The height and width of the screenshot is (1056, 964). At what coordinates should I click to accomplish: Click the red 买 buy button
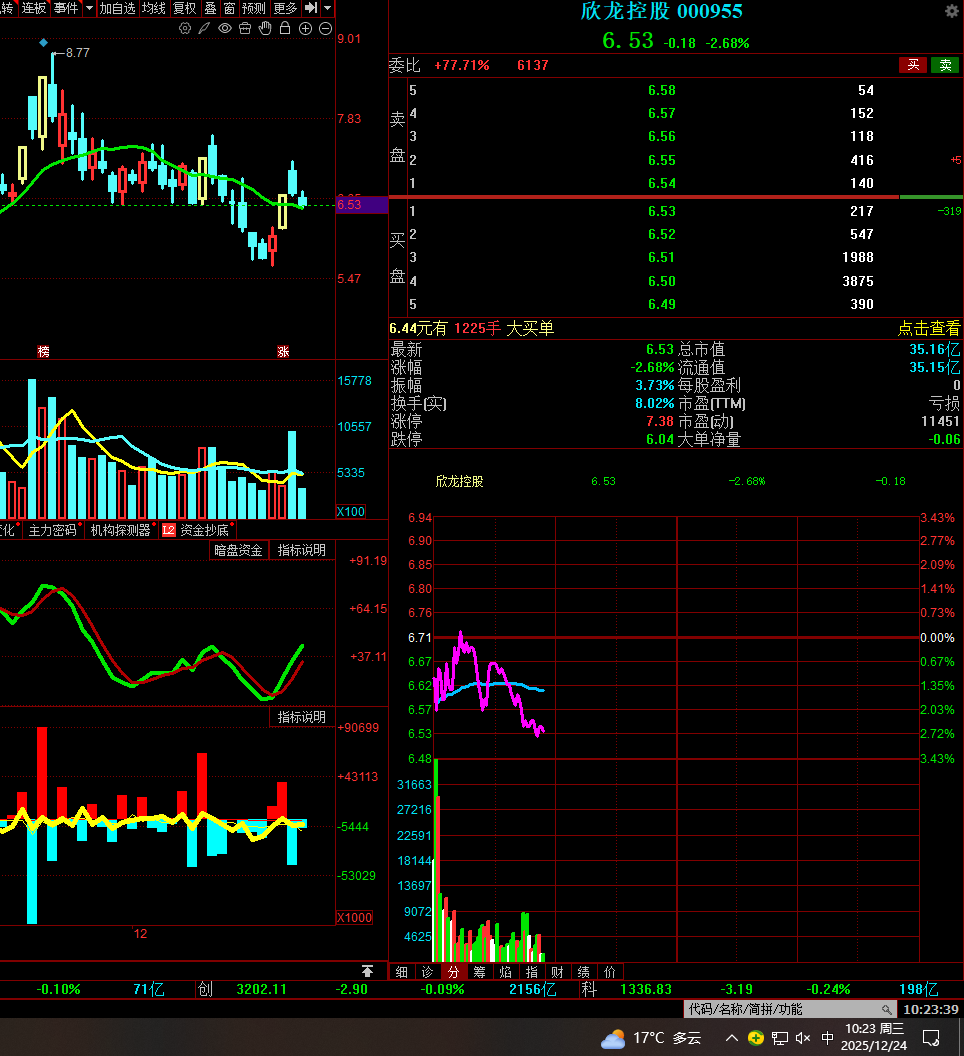[913, 65]
